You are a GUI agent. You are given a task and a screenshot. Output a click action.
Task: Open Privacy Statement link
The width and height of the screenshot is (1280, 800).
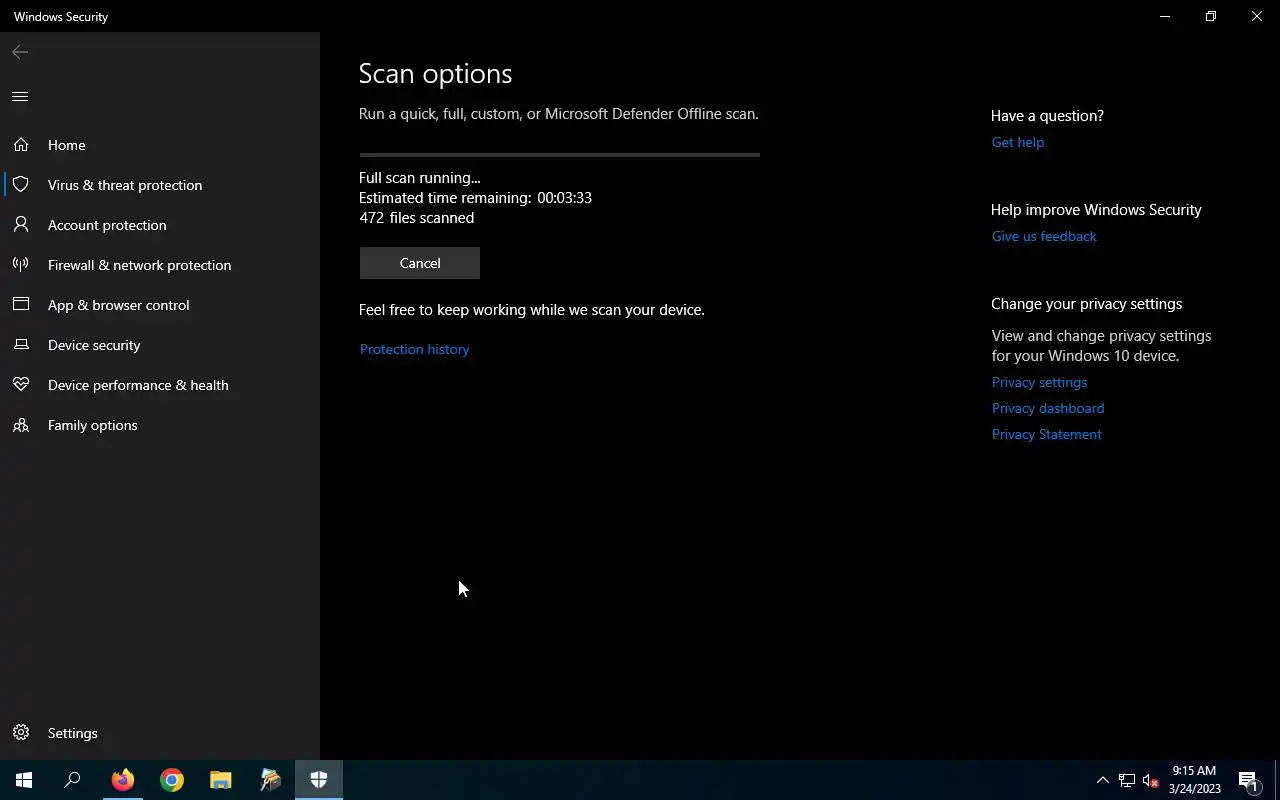pyautogui.click(x=1046, y=434)
